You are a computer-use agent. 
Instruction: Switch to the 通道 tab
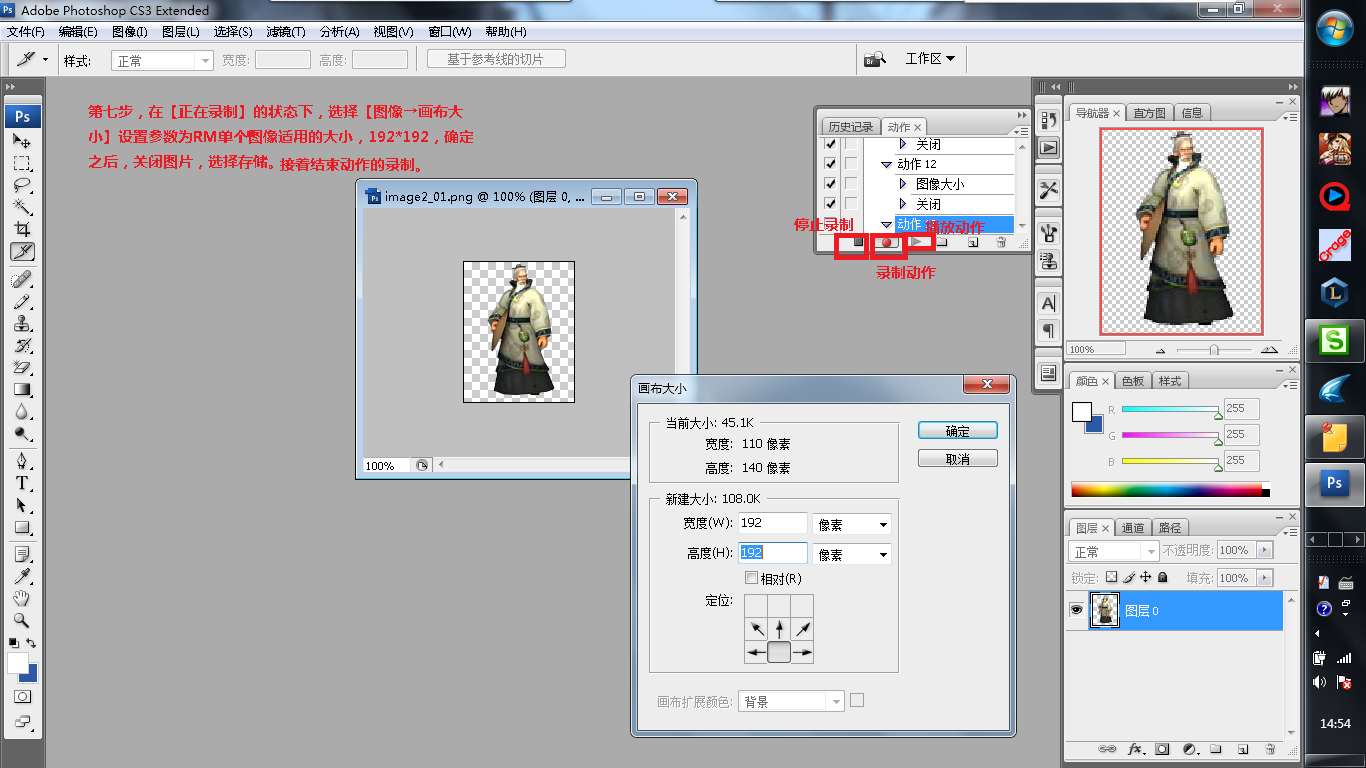(x=1132, y=527)
